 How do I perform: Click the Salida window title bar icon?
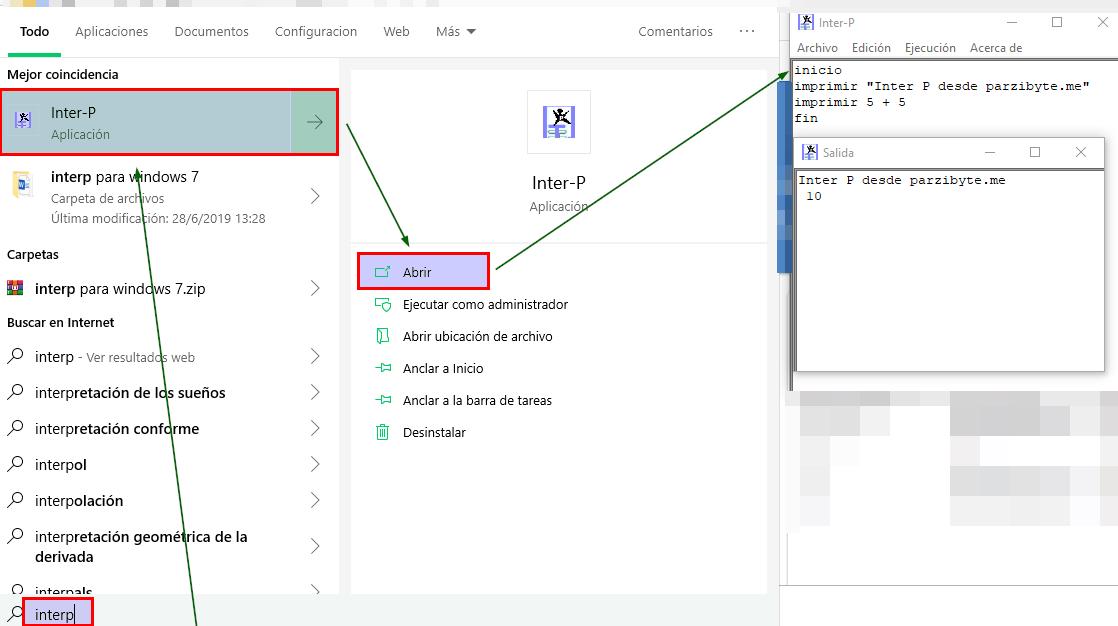(x=810, y=152)
